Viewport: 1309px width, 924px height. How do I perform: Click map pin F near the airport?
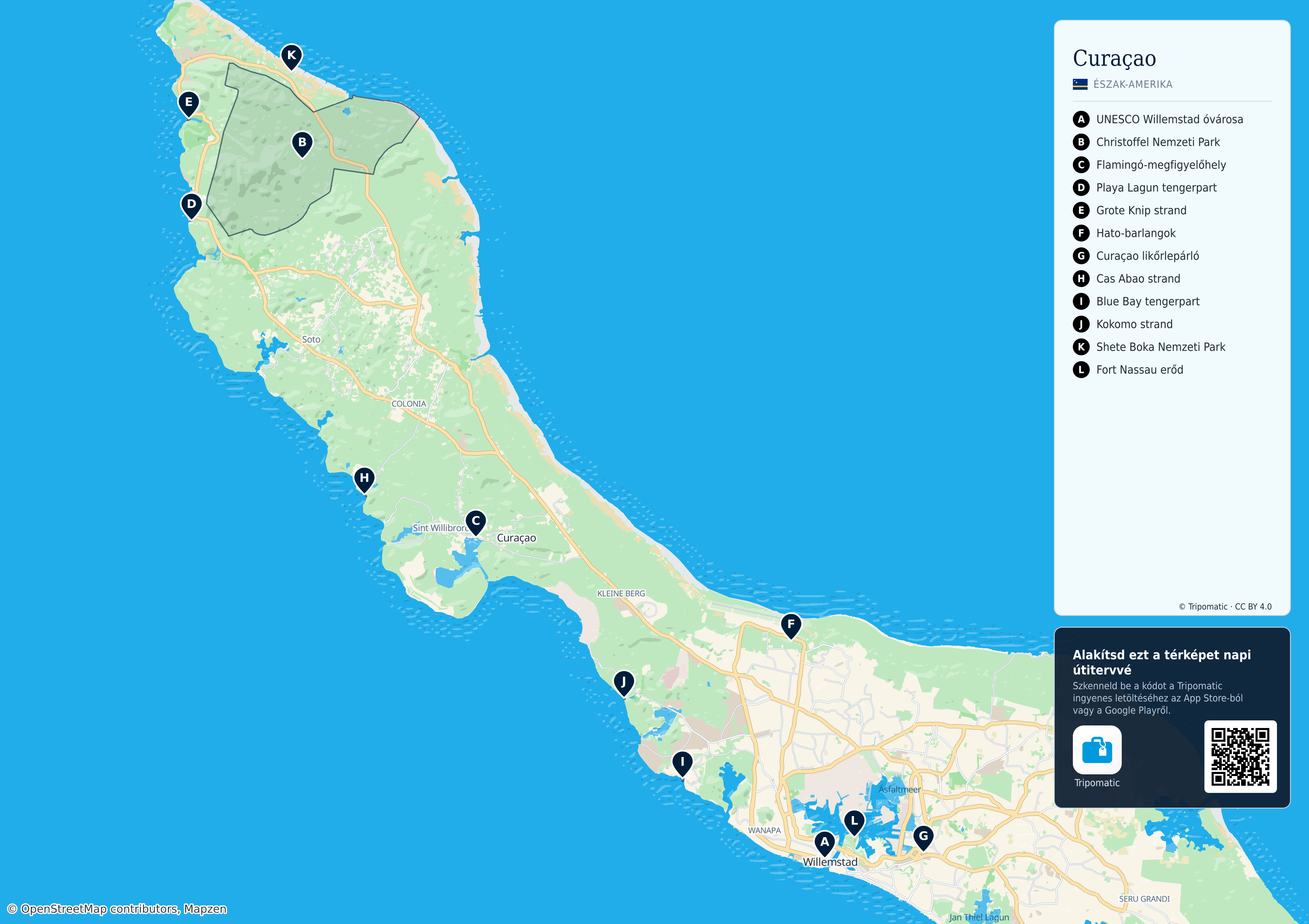[791, 625]
